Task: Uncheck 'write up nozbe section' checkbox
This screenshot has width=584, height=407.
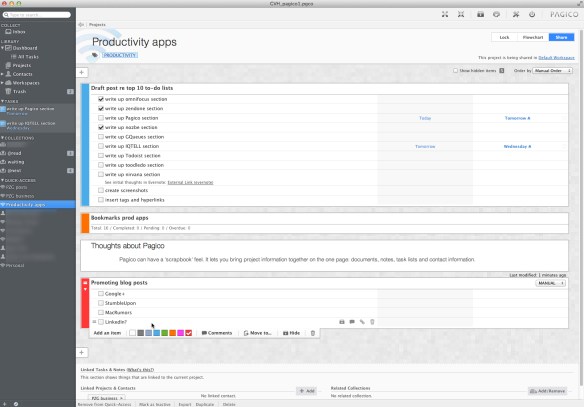Action: point(101,127)
